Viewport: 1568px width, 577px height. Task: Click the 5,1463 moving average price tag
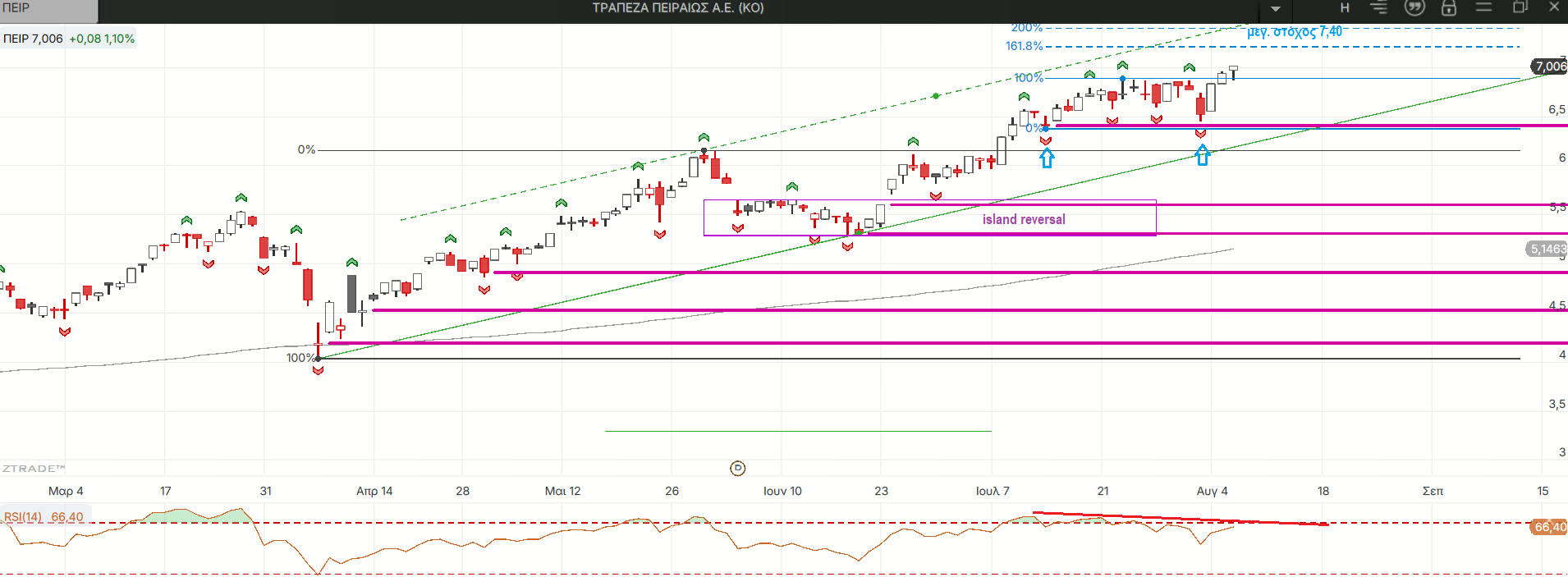(x=1547, y=249)
